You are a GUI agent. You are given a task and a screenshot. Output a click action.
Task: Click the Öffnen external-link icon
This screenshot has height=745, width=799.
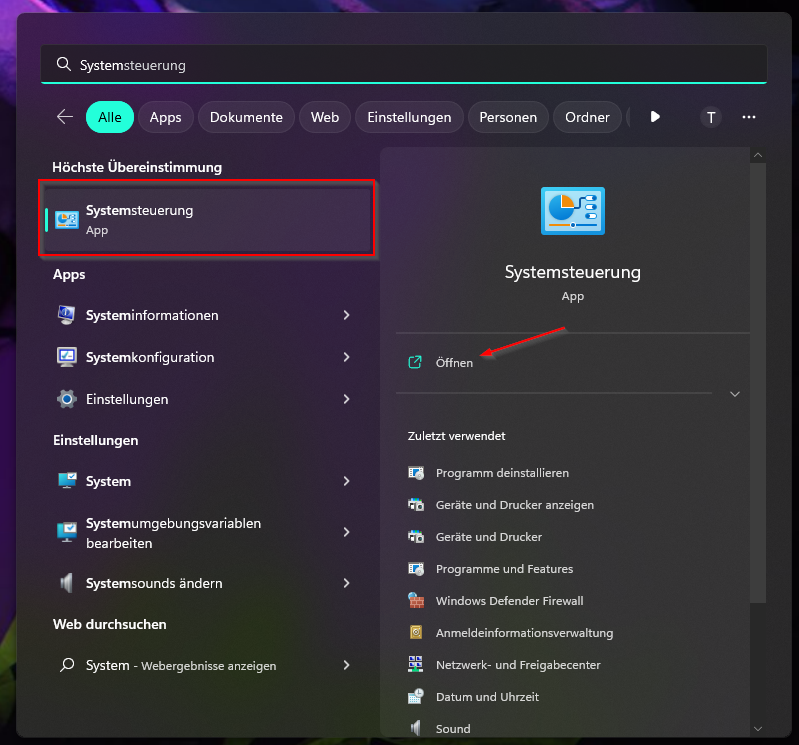tap(415, 362)
